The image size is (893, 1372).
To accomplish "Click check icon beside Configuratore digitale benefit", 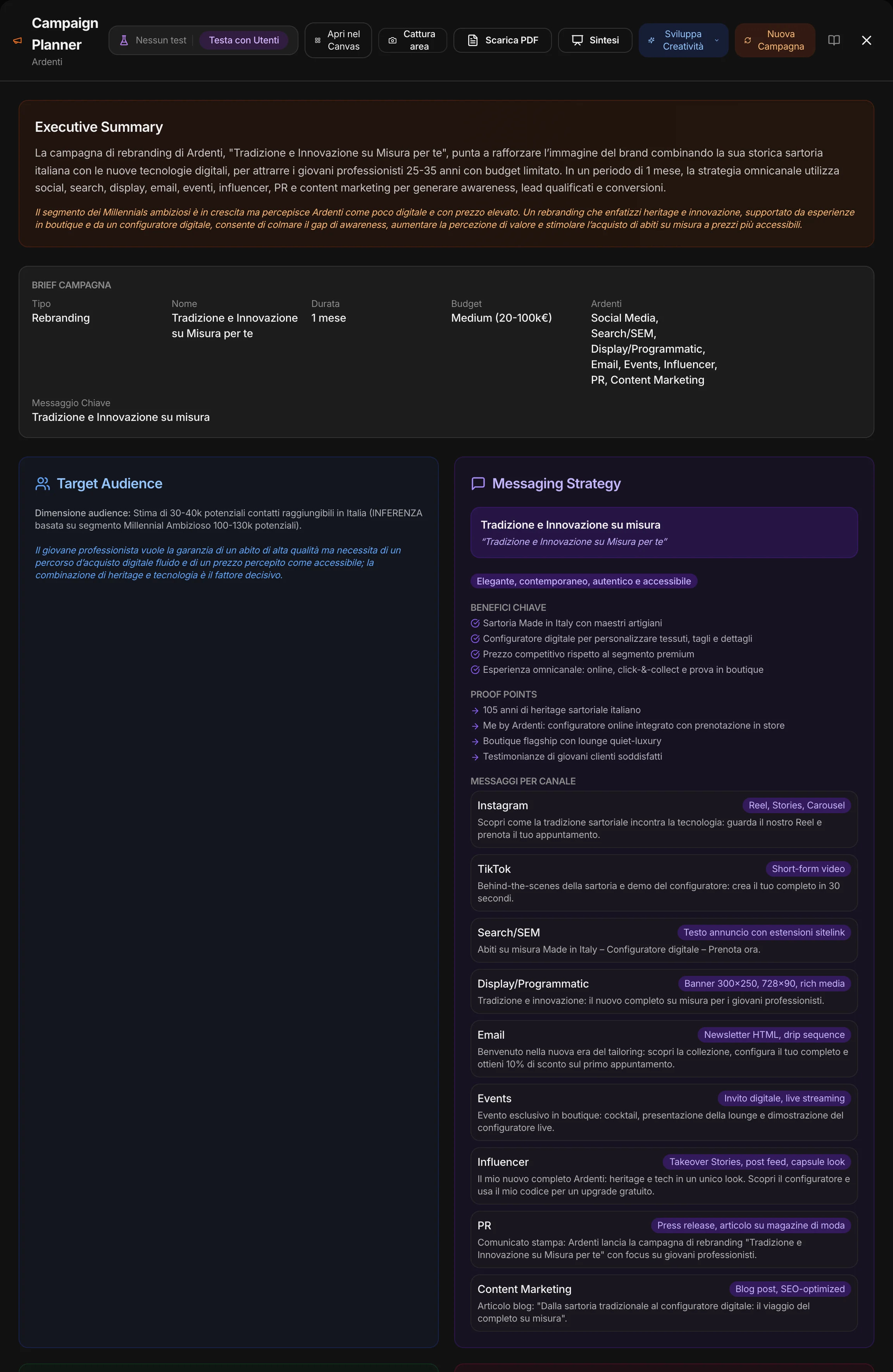I will pos(475,639).
